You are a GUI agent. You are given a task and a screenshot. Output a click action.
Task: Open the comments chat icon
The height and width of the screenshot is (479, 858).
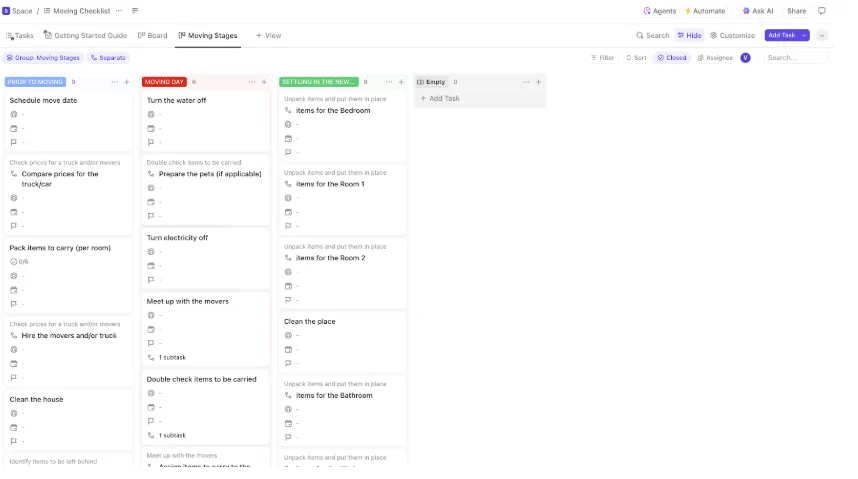pos(821,11)
